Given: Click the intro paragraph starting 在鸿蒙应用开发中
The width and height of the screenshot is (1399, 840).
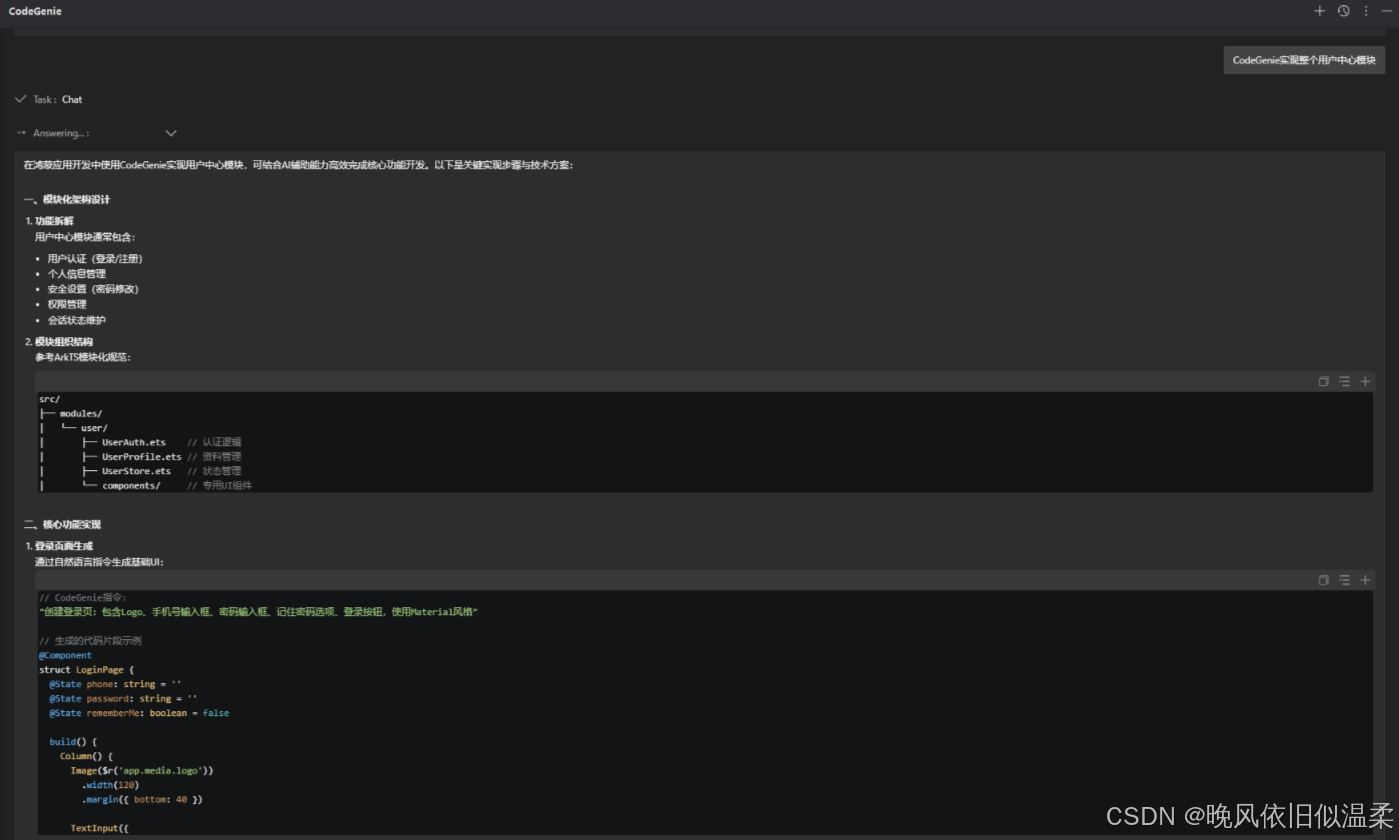Looking at the screenshot, I should coord(299,165).
